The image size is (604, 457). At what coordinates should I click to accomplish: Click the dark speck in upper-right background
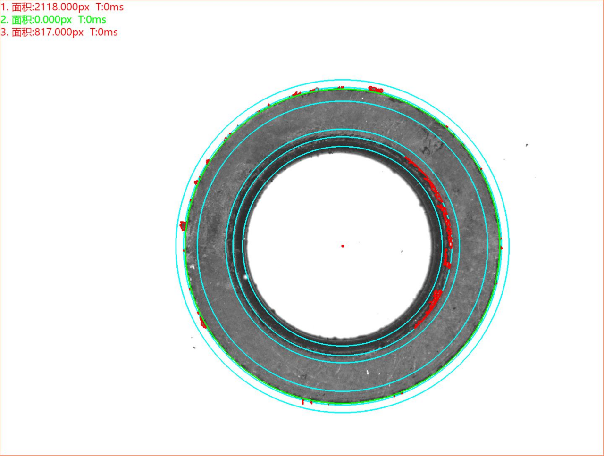tap(527, 145)
